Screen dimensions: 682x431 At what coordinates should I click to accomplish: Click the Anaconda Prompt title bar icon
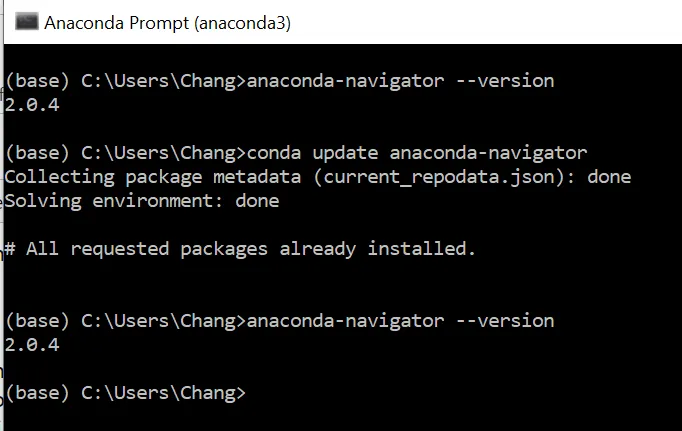pos(28,21)
